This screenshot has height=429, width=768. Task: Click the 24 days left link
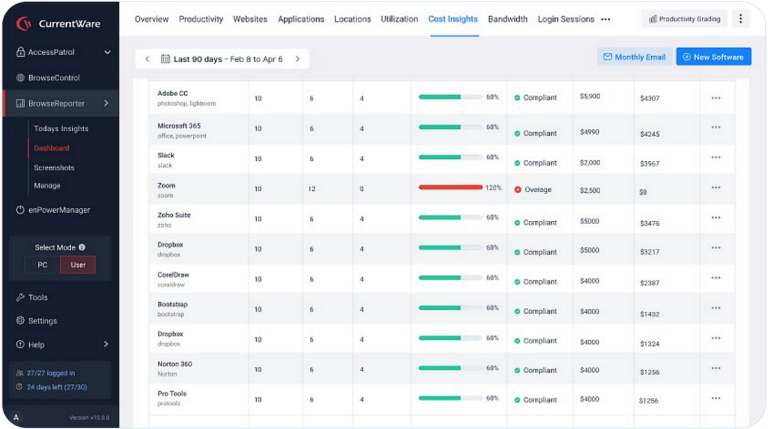[x=57, y=387]
